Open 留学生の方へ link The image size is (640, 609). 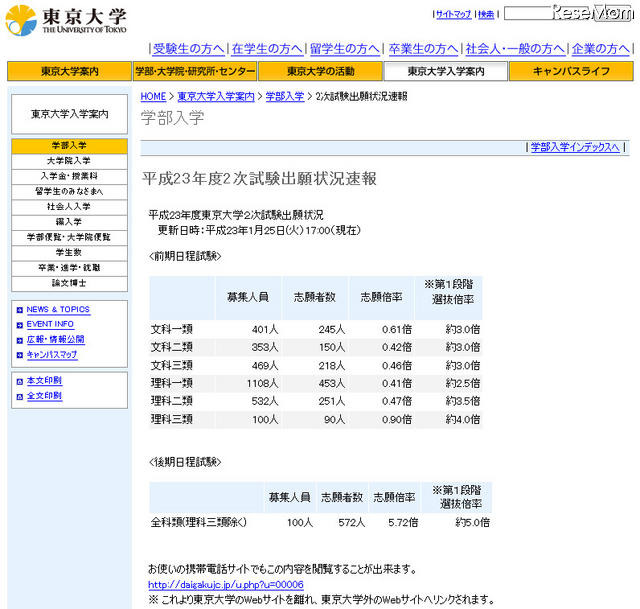345,49
